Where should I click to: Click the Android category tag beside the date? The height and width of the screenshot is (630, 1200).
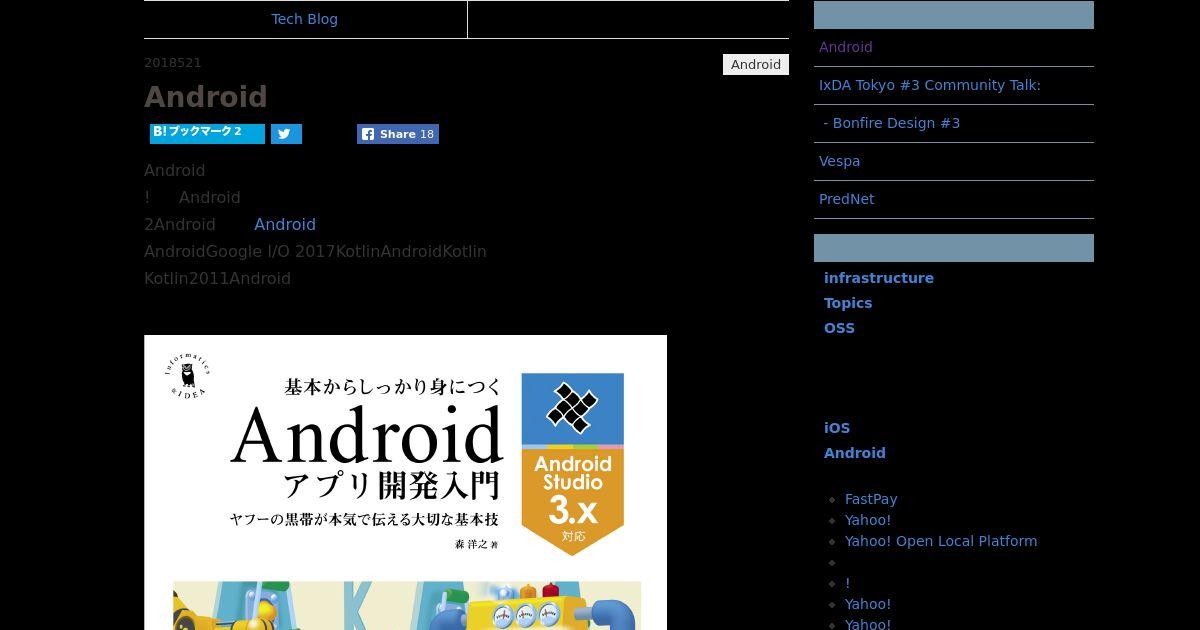coord(756,65)
